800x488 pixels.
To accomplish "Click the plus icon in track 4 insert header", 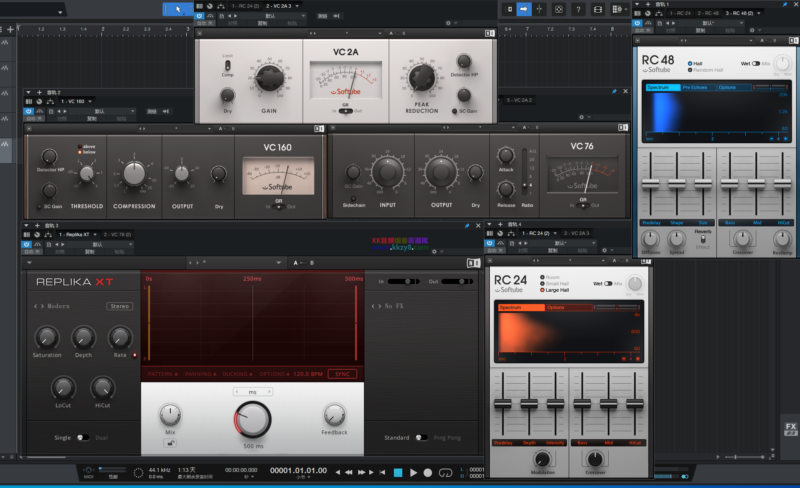I will [501, 224].
